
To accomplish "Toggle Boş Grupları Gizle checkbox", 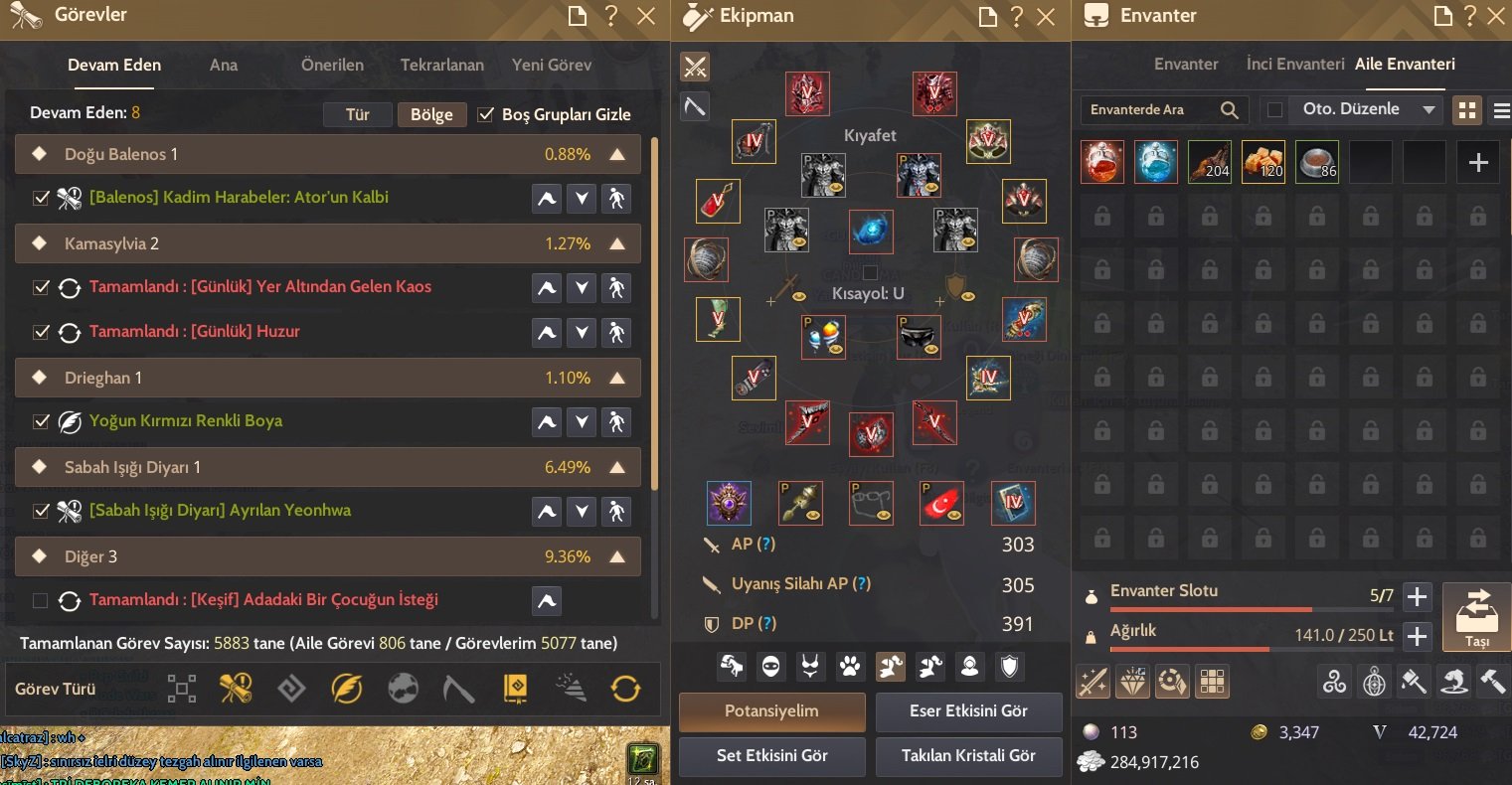I will (486, 114).
